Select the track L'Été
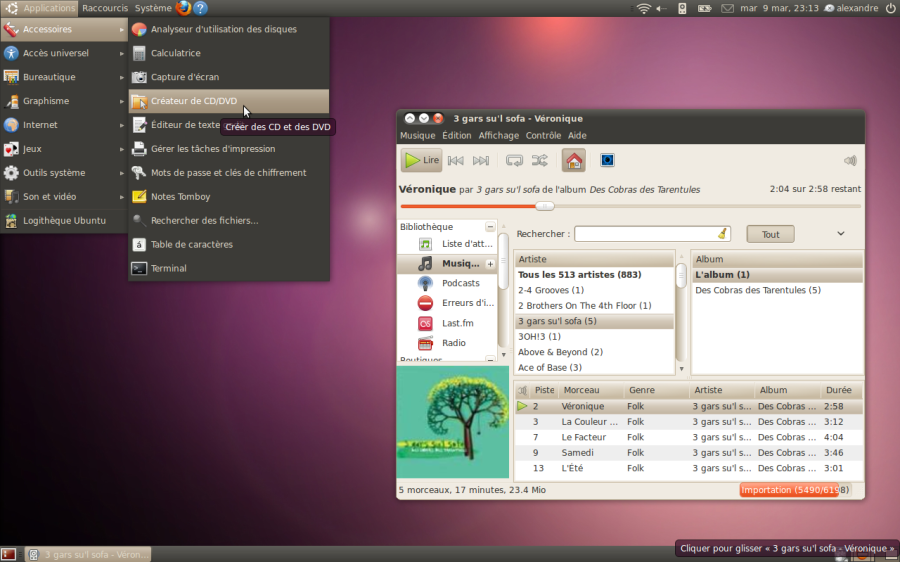 [689, 468]
